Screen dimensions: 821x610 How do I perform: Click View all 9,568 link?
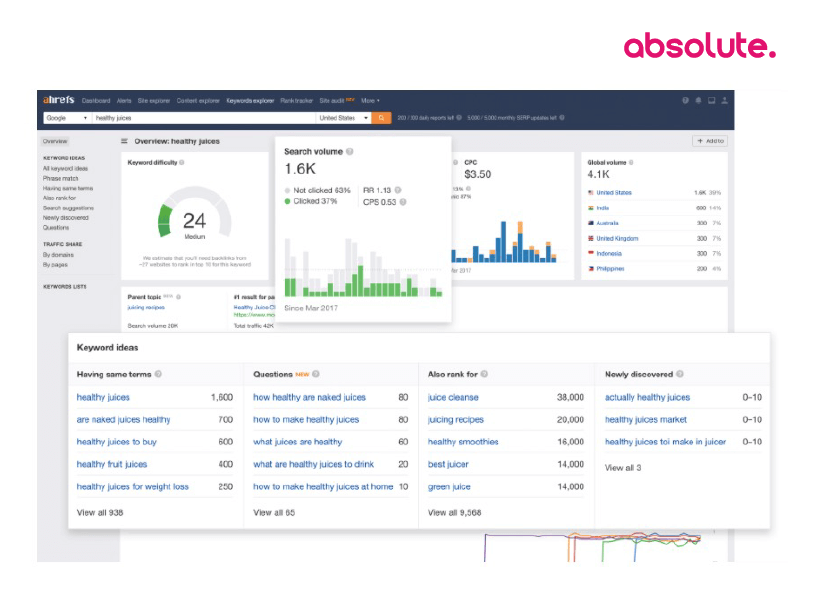pyautogui.click(x=454, y=513)
